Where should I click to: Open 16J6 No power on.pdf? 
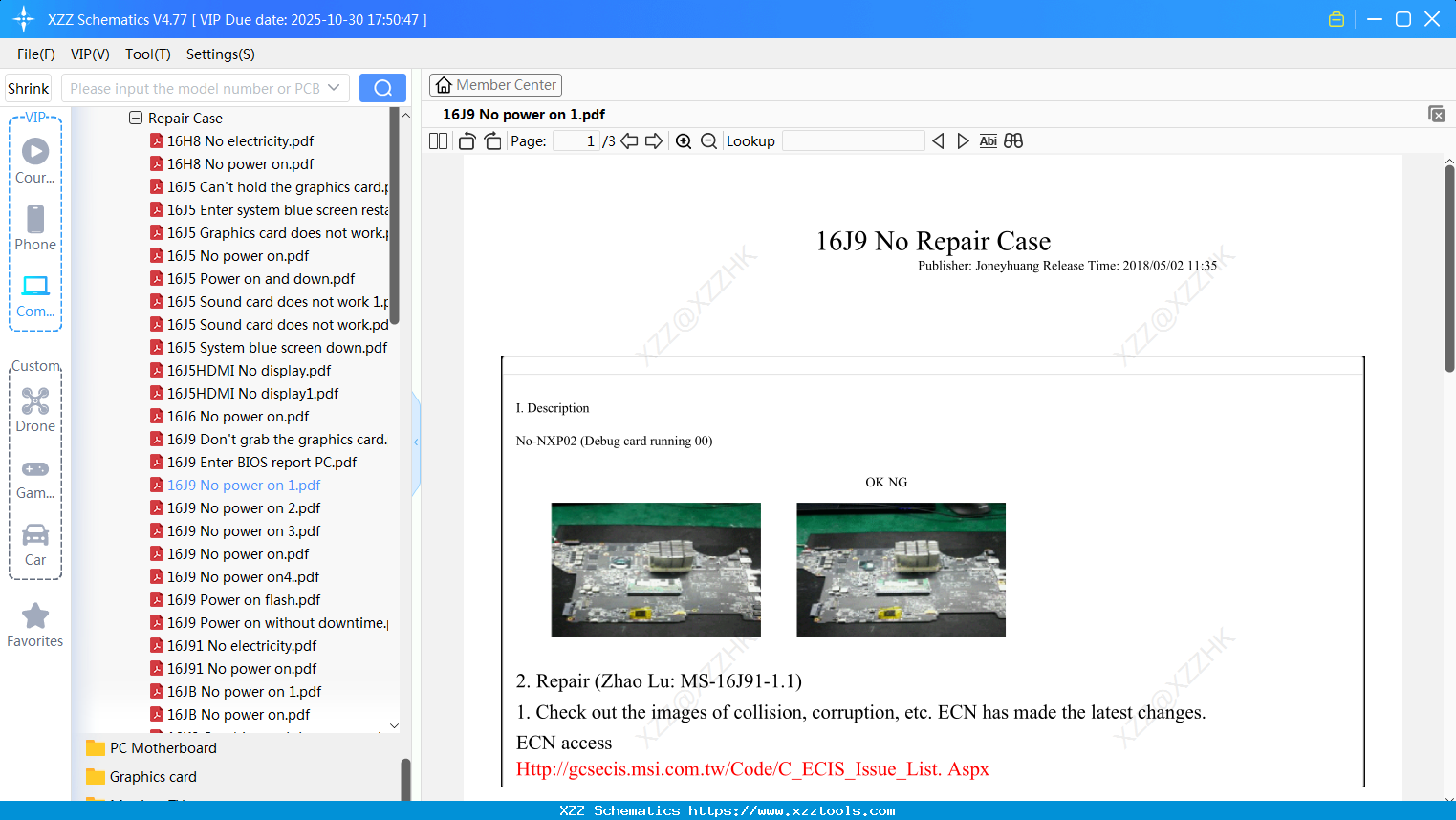(x=238, y=417)
